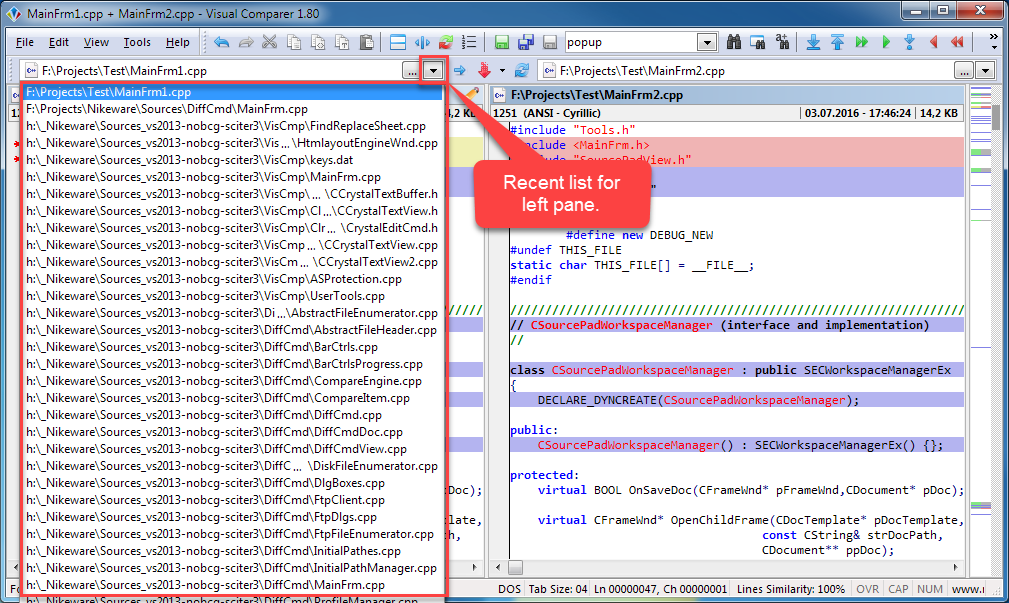Open the search text combo box dropdown
1009x603 pixels.
(708, 43)
